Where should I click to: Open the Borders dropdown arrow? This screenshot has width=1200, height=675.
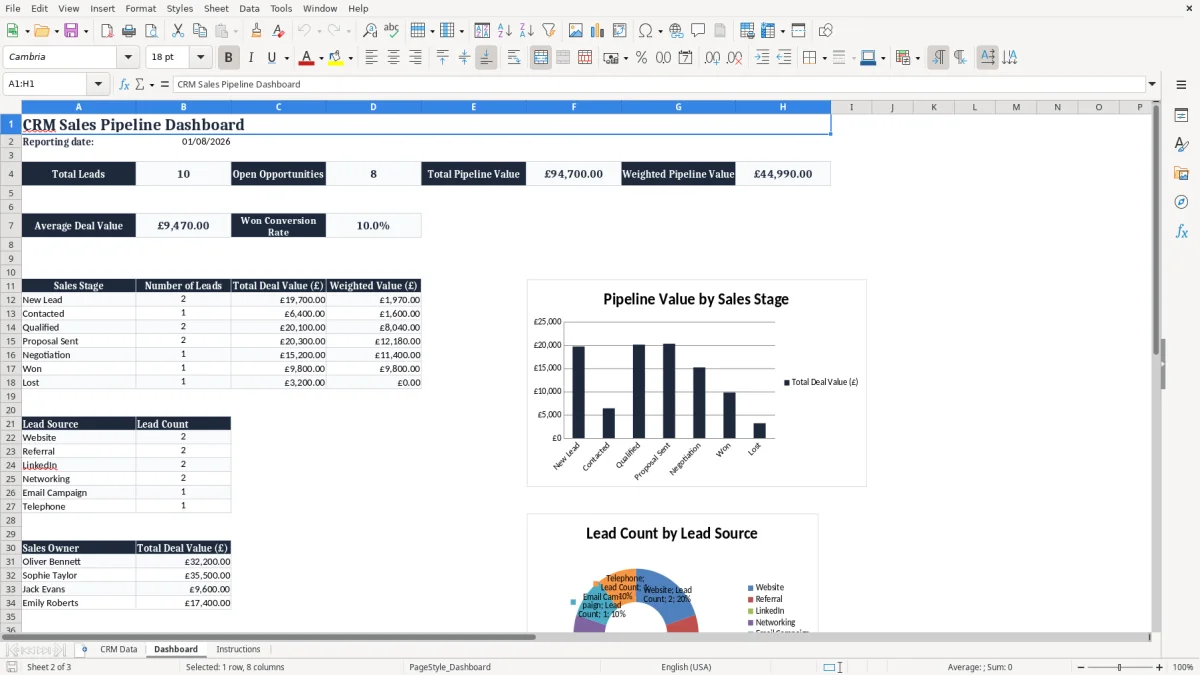click(824, 58)
